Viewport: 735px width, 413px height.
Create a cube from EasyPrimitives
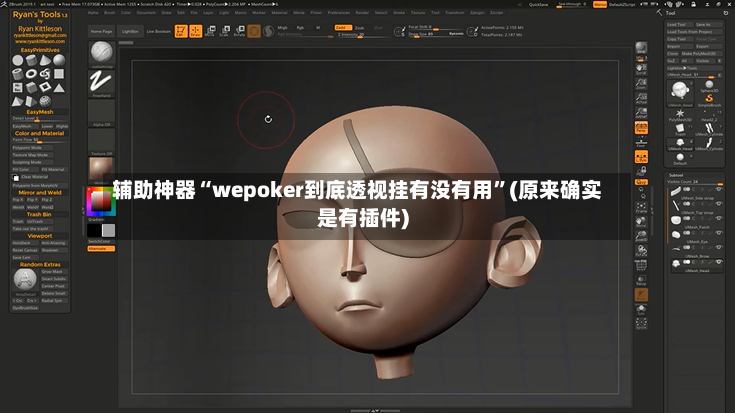tap(31, 87)
